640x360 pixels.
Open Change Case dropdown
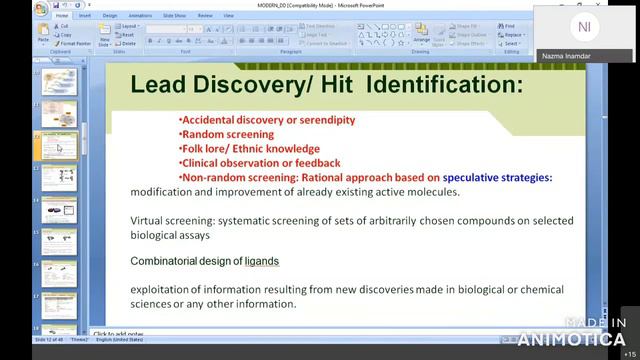click(x=211, y=41)
